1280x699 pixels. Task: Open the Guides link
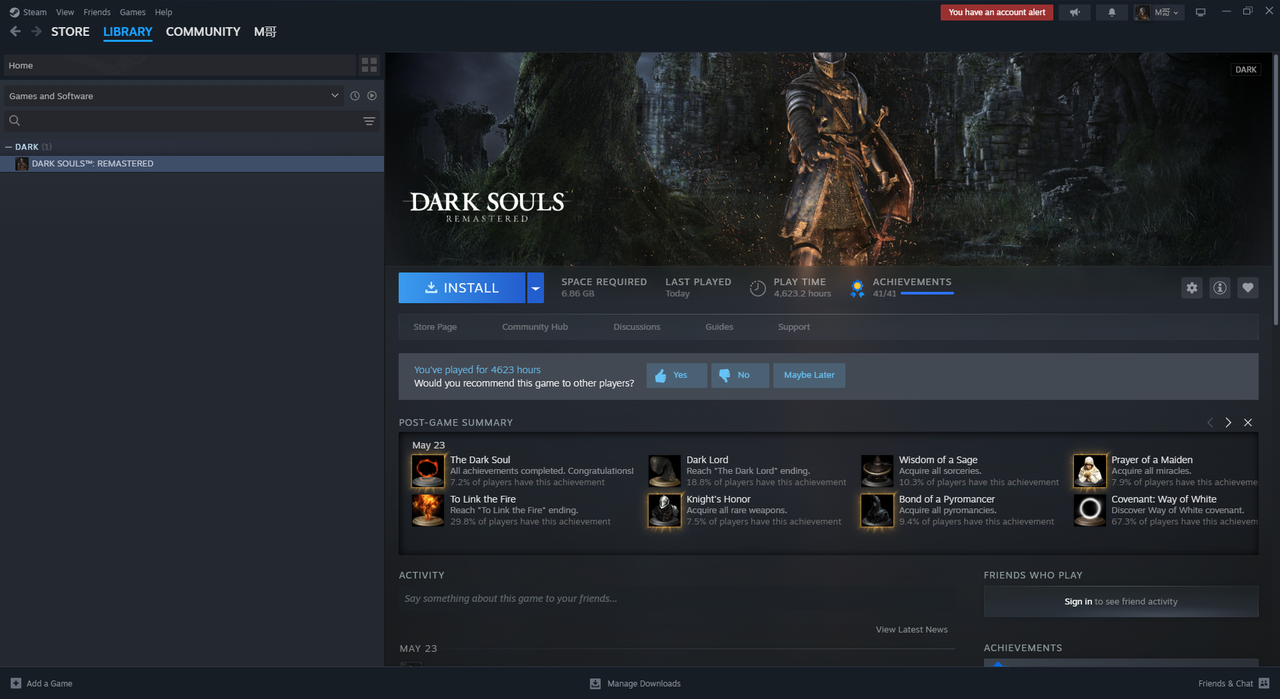coord(719,327)
